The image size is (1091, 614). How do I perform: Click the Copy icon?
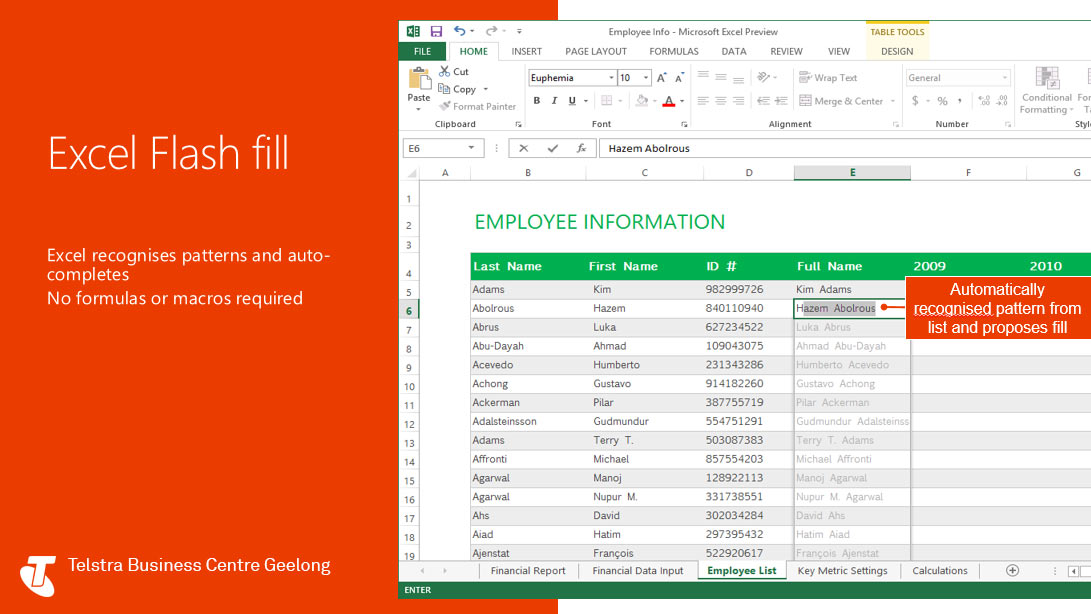[444, 88]
